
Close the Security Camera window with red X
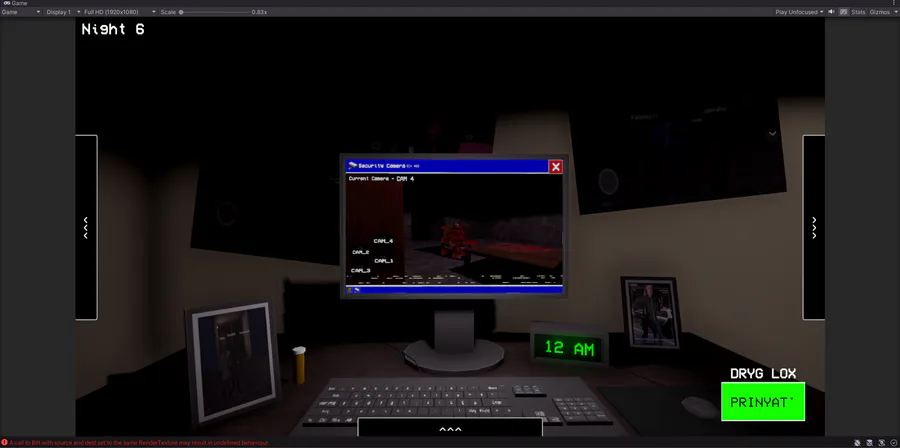click(x=555, y=167)
